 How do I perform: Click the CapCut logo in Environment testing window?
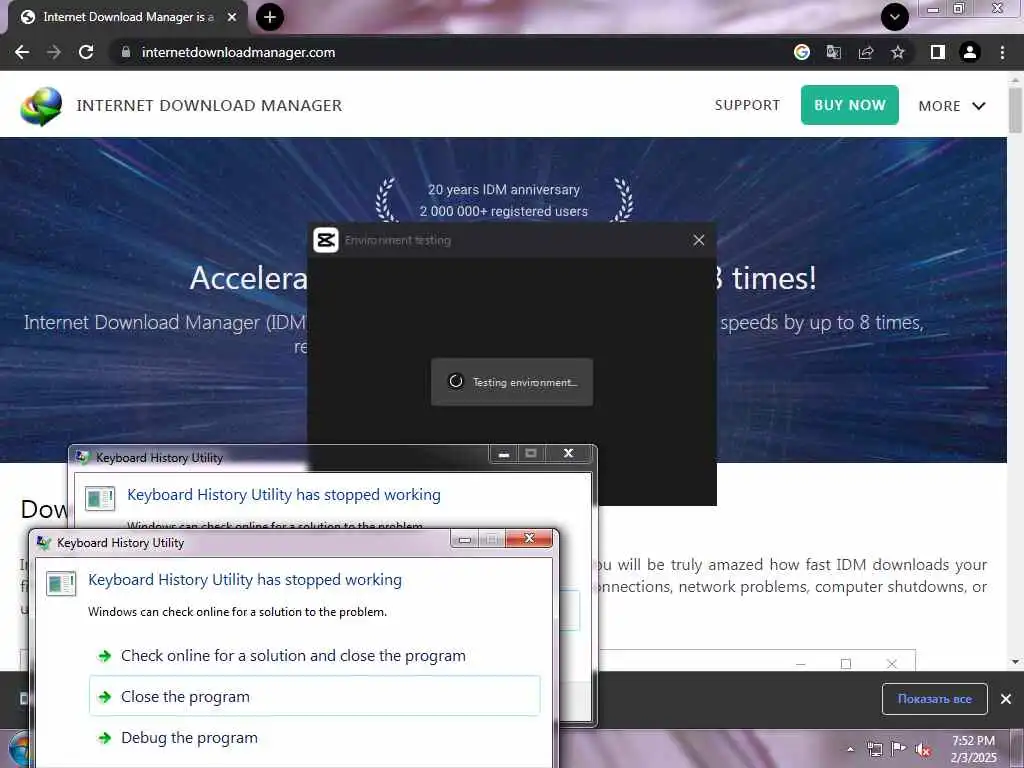[x=326, y=240]
